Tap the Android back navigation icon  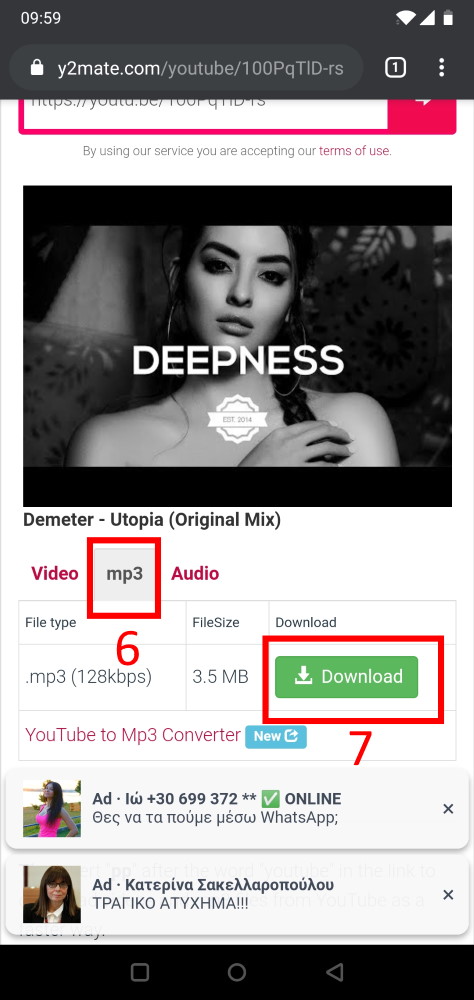click(334, 972)
